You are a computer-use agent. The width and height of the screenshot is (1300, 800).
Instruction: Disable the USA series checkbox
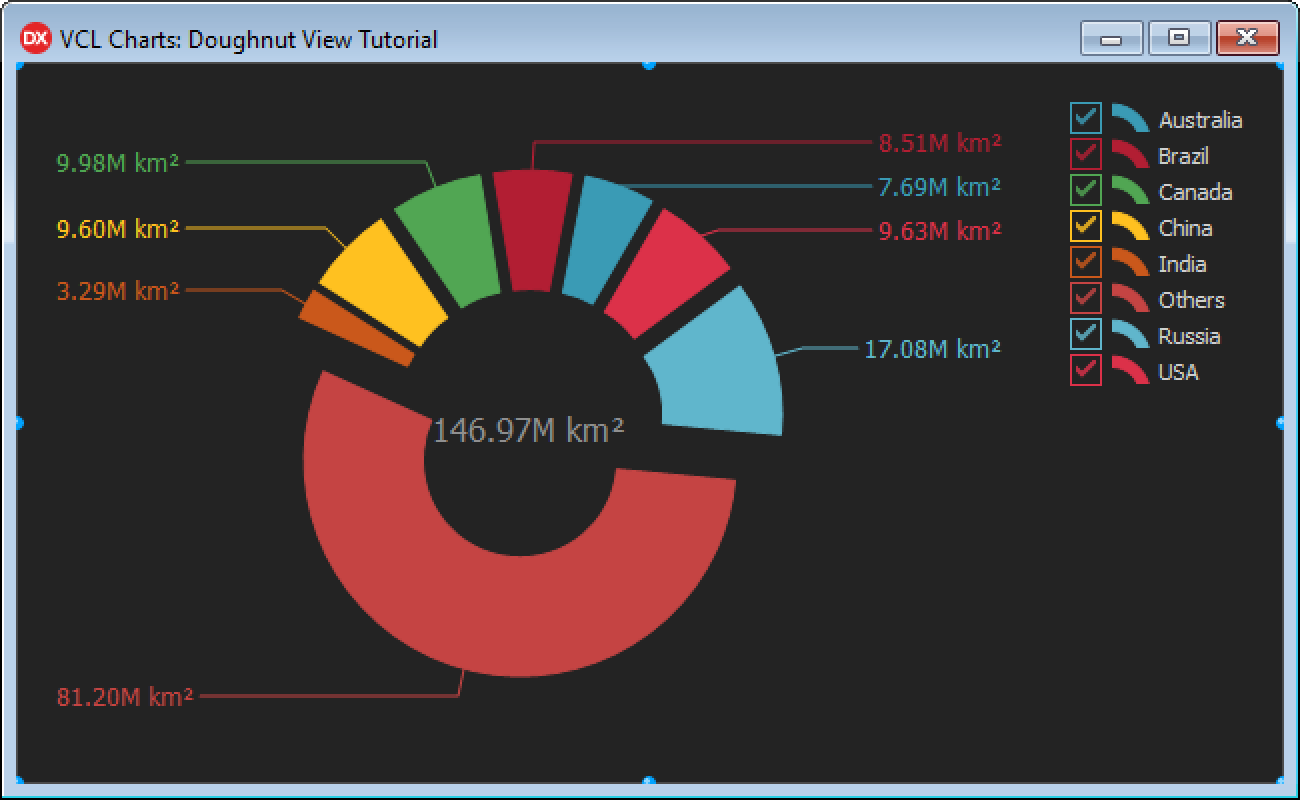point(1086,370)
